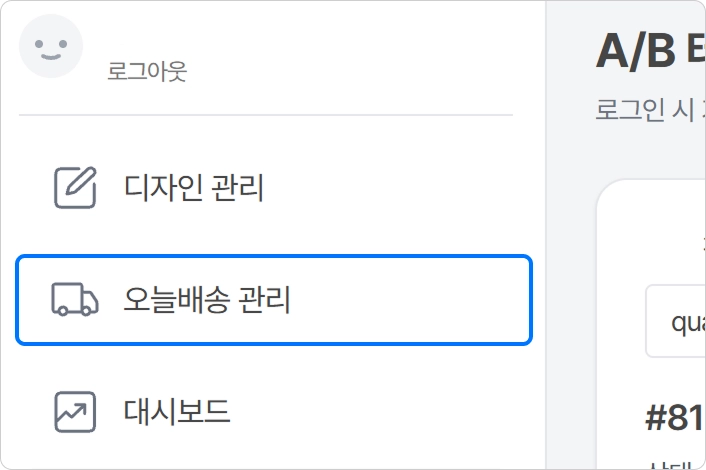
Task: Go to 대시보드 from the sidebar
Action: (177, 411)
